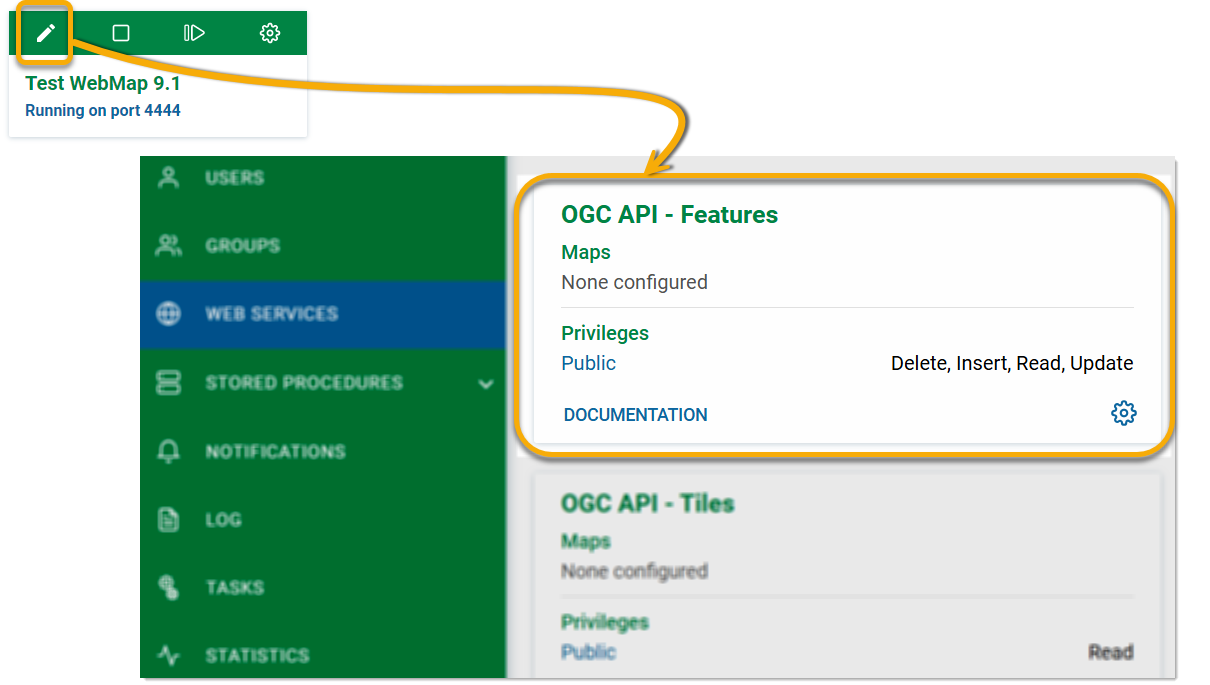
Task: Select the OGC API - Tiles card heading
Action: pyautogui.click(x=647, y=503)
